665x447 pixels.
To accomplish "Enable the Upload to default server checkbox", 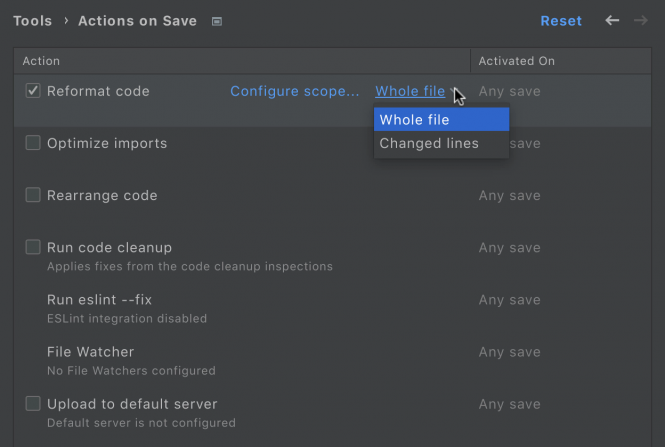I will (33, 404).
